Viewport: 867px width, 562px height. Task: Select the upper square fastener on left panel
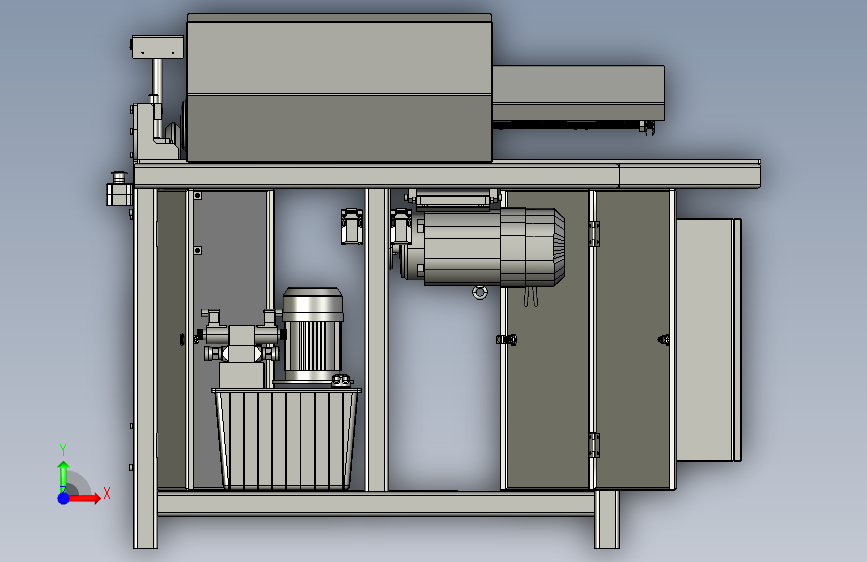(x=197, y=195)
